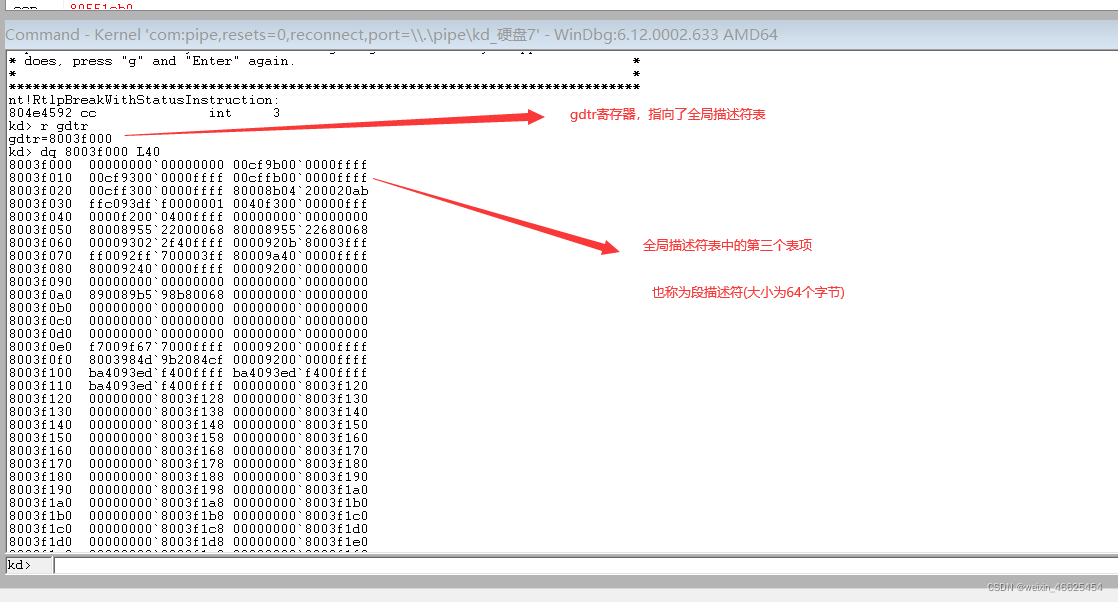Viewport: 1118px width, 602px height.
Task: Click the 'does, press "g" and "Enter" again' line
Action: click(159, 61)
